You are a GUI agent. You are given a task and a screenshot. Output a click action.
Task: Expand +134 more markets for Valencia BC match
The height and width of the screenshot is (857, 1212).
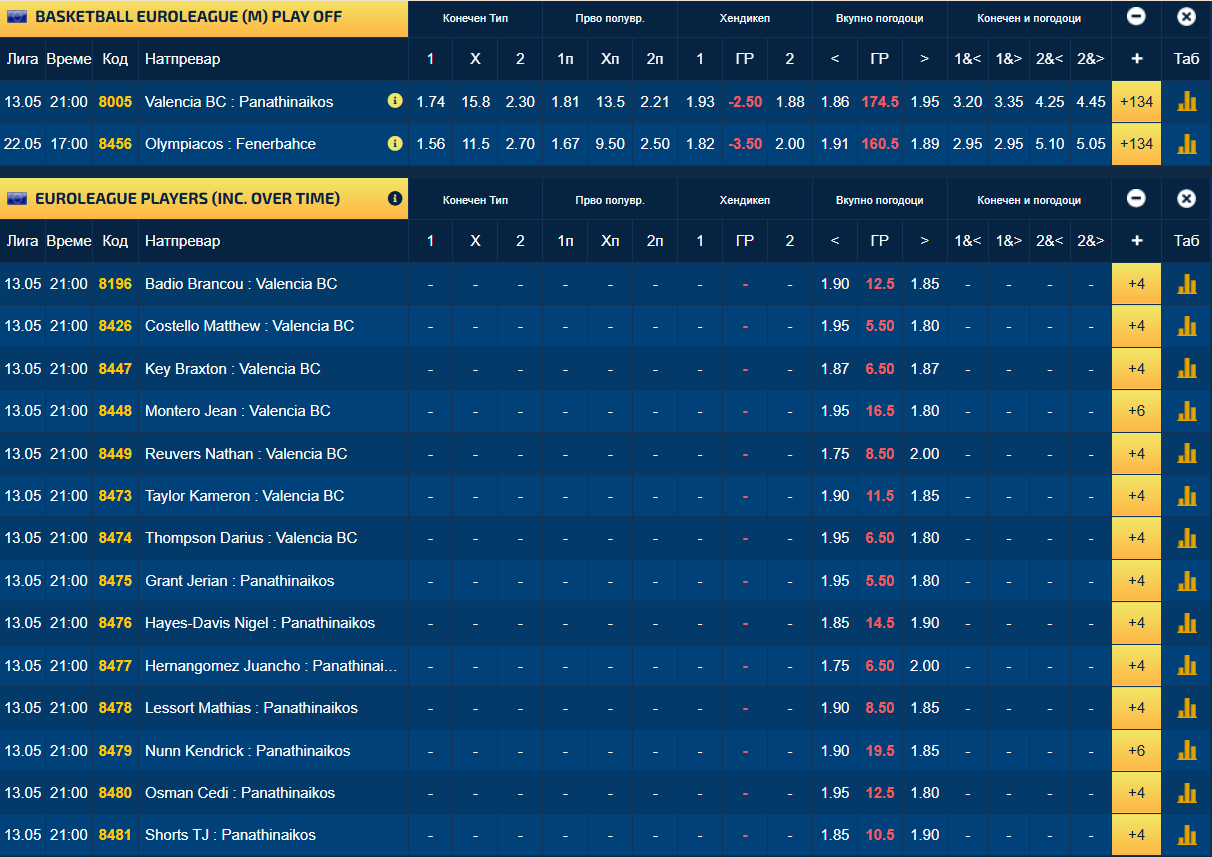(1136, 101)
